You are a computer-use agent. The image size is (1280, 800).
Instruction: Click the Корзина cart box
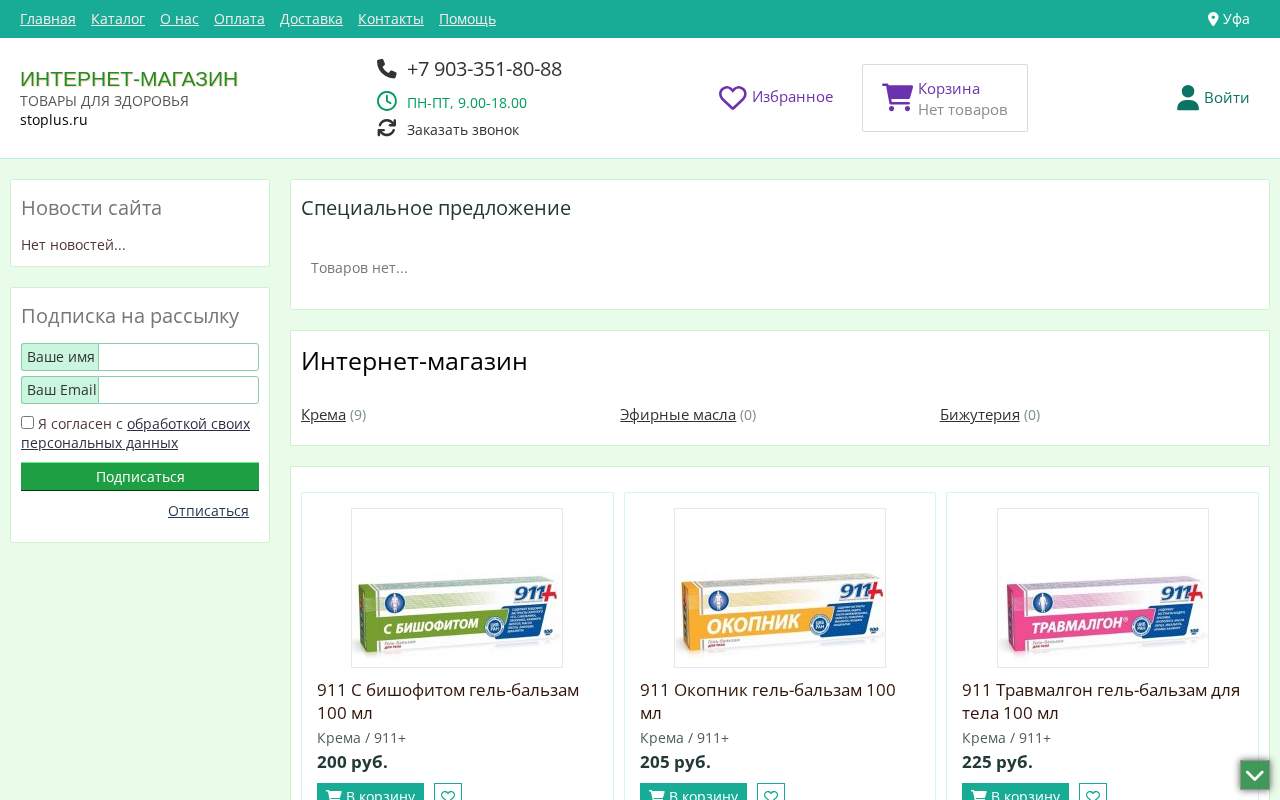pyautogui.click(x=945, y=98)
